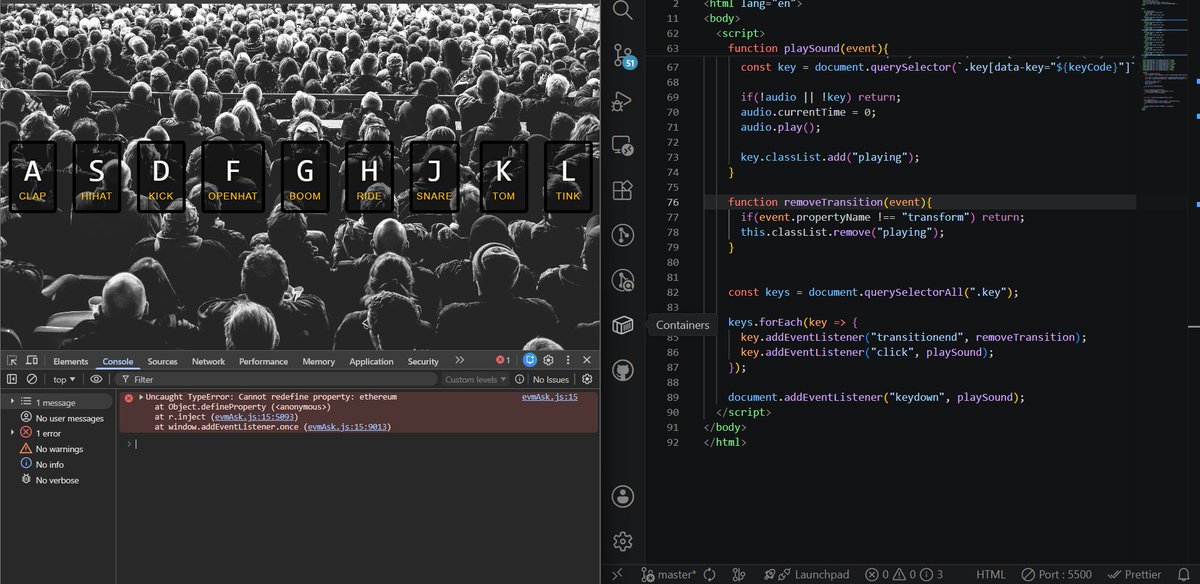Open Remote Explorer in activity bar
1200x584 pixels.
(x=622, y=146)
